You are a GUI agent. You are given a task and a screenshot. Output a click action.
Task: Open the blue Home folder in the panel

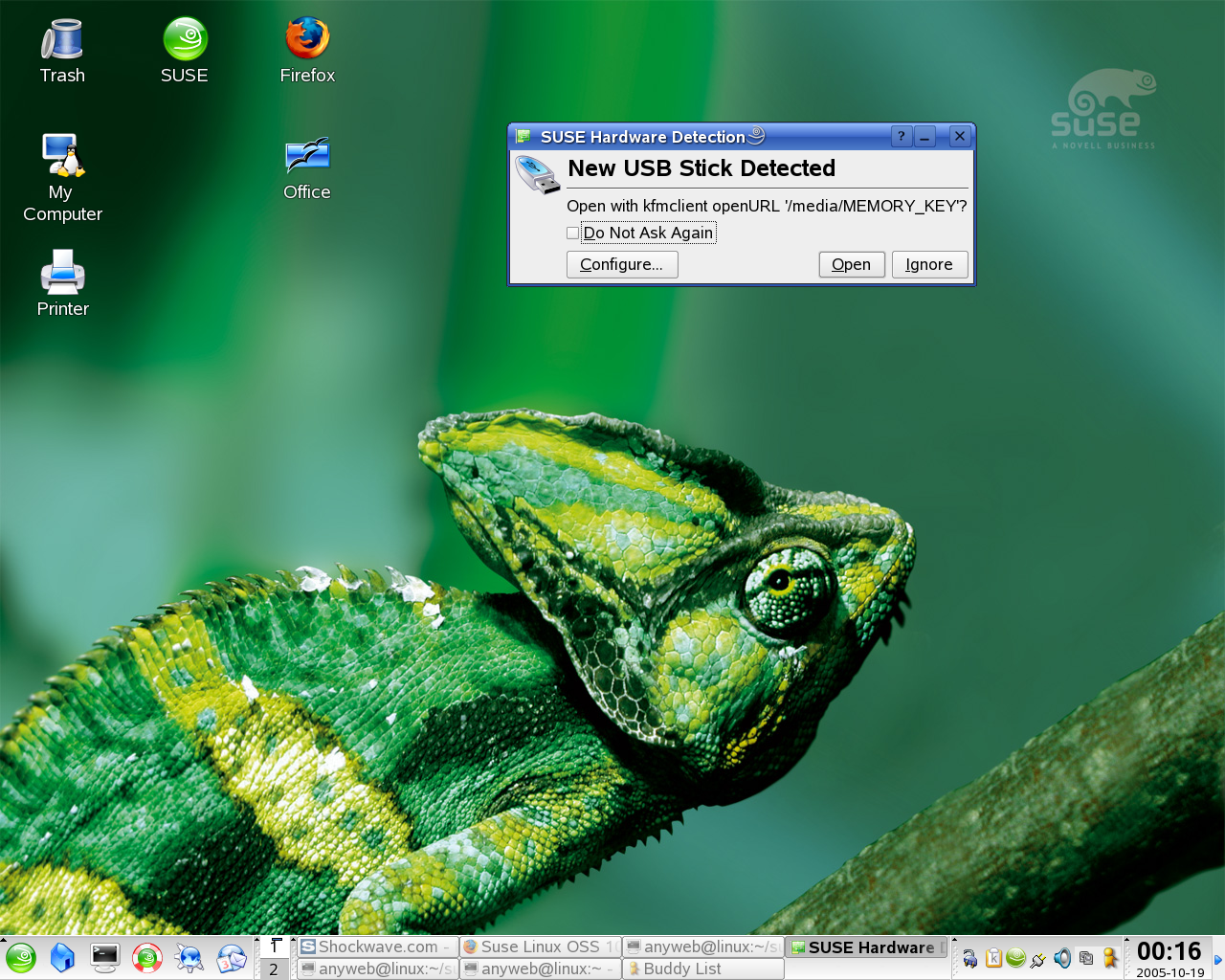pos(62,957)
